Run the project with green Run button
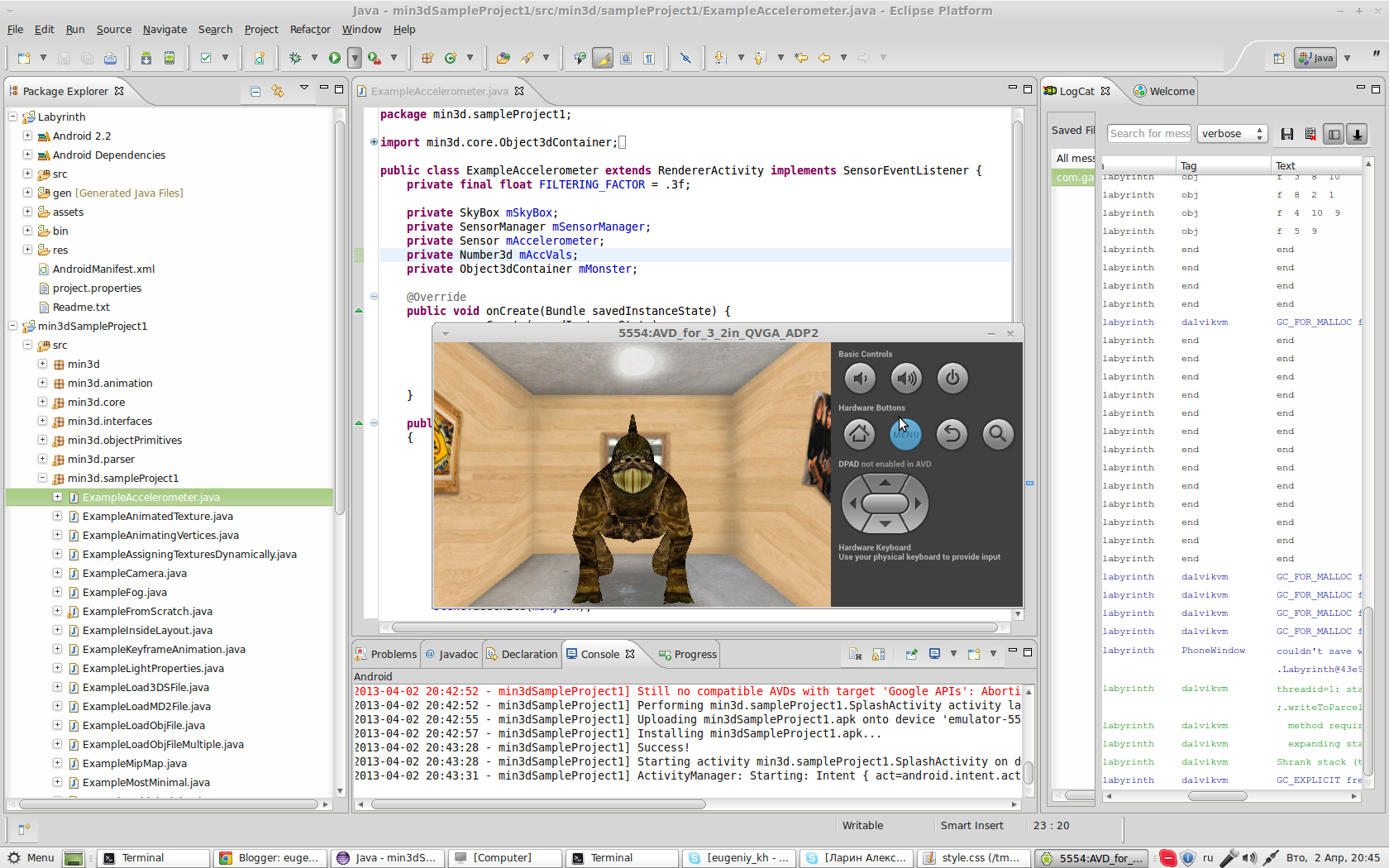Screen dimensions: 1389x868 [x=335, y=58]
